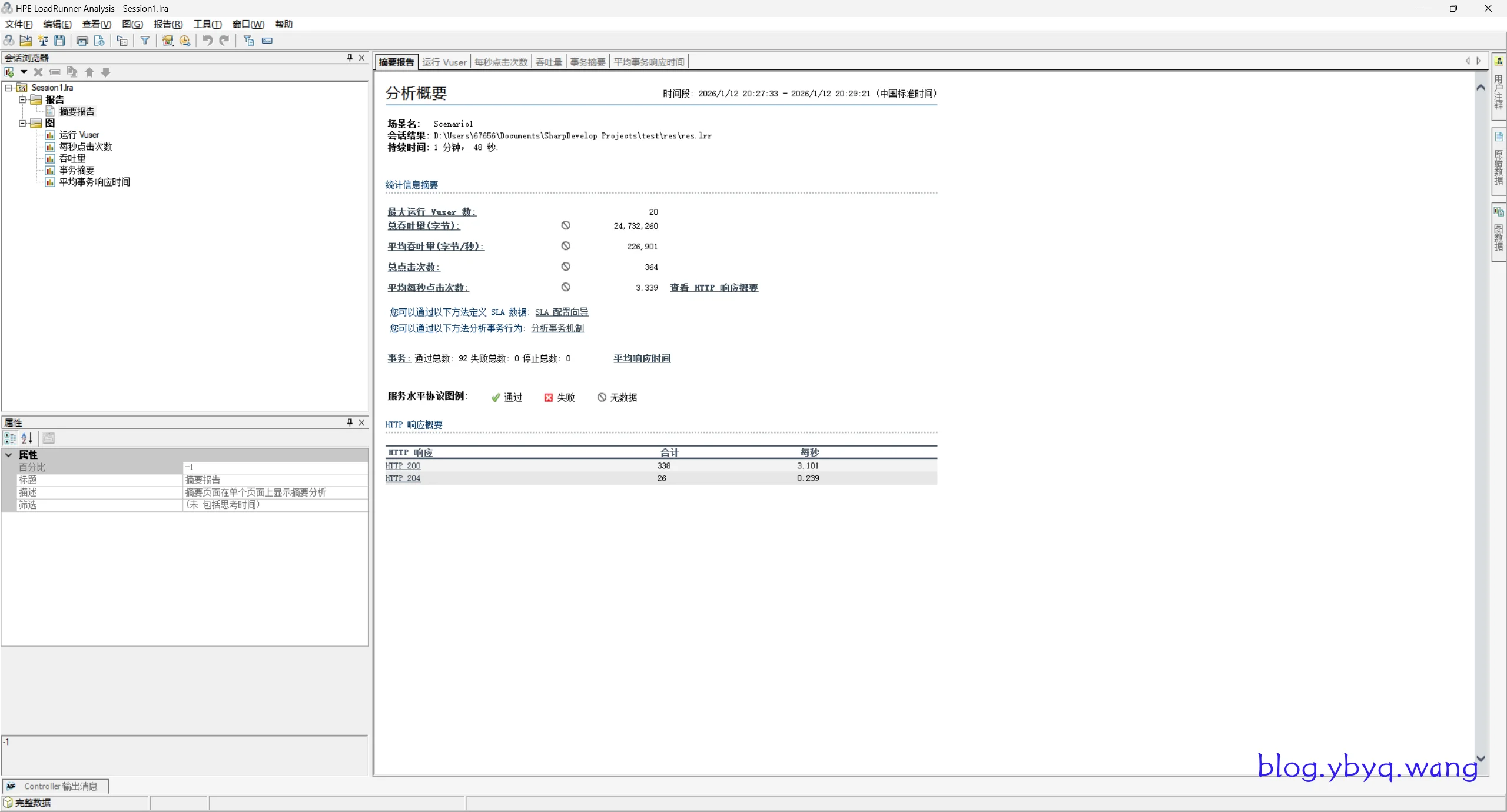Collapse the 图 folder in the session tree
The height and width of the screenshot is (812, 1507).
pyautogui.click(x=22, y=124)
